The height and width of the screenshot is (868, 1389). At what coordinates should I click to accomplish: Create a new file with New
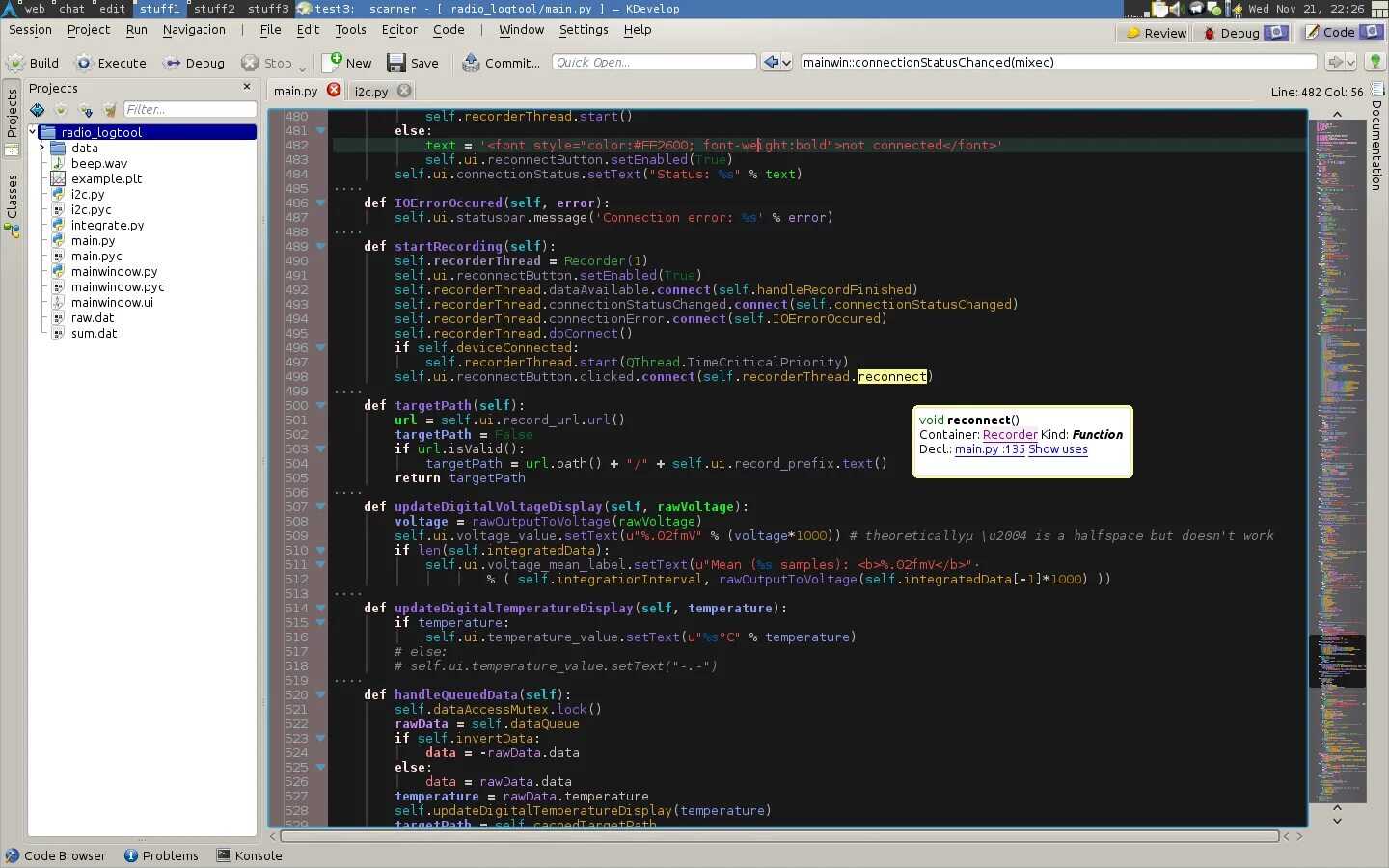point(347,63)
